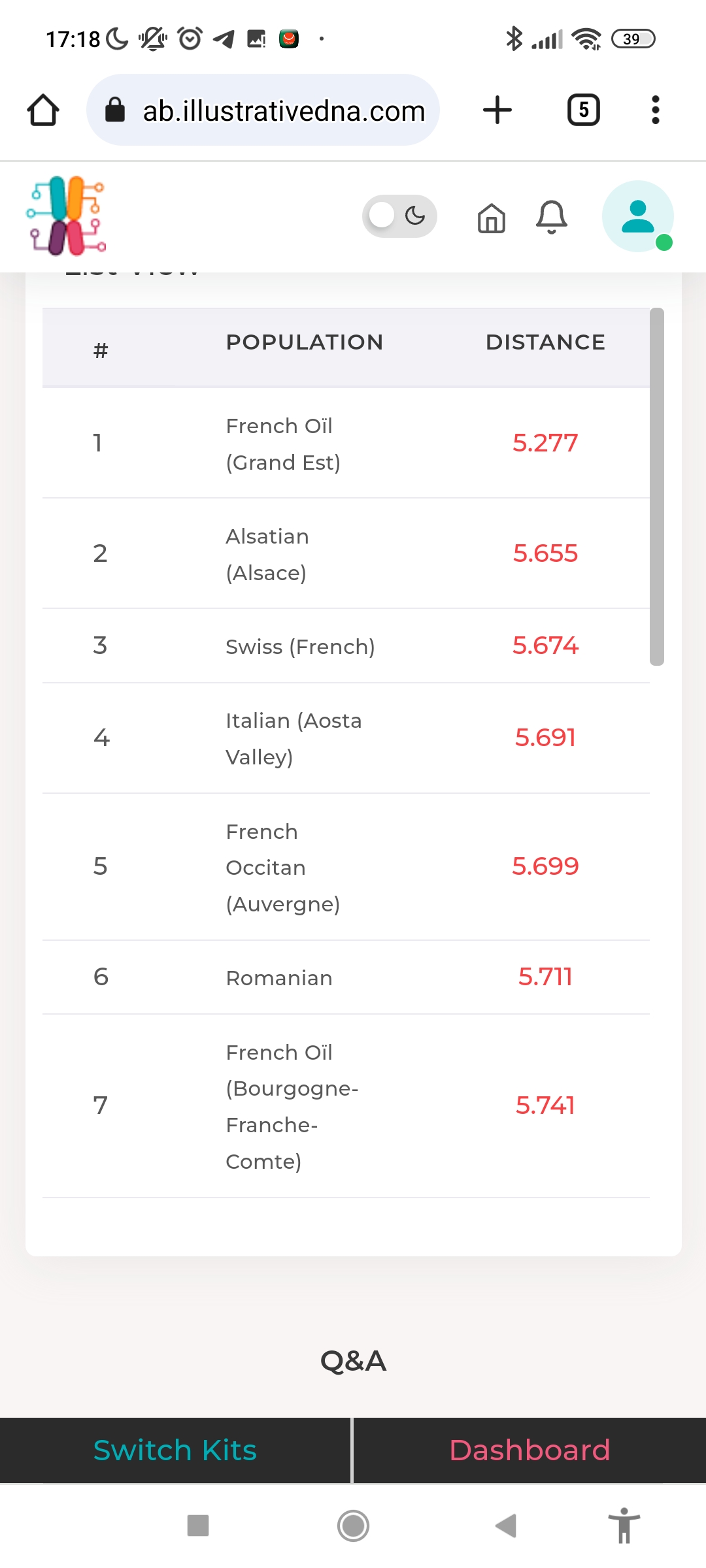
Task: Tap the IllustrativeDNA chromosome logo
Action: click(66, 216)
